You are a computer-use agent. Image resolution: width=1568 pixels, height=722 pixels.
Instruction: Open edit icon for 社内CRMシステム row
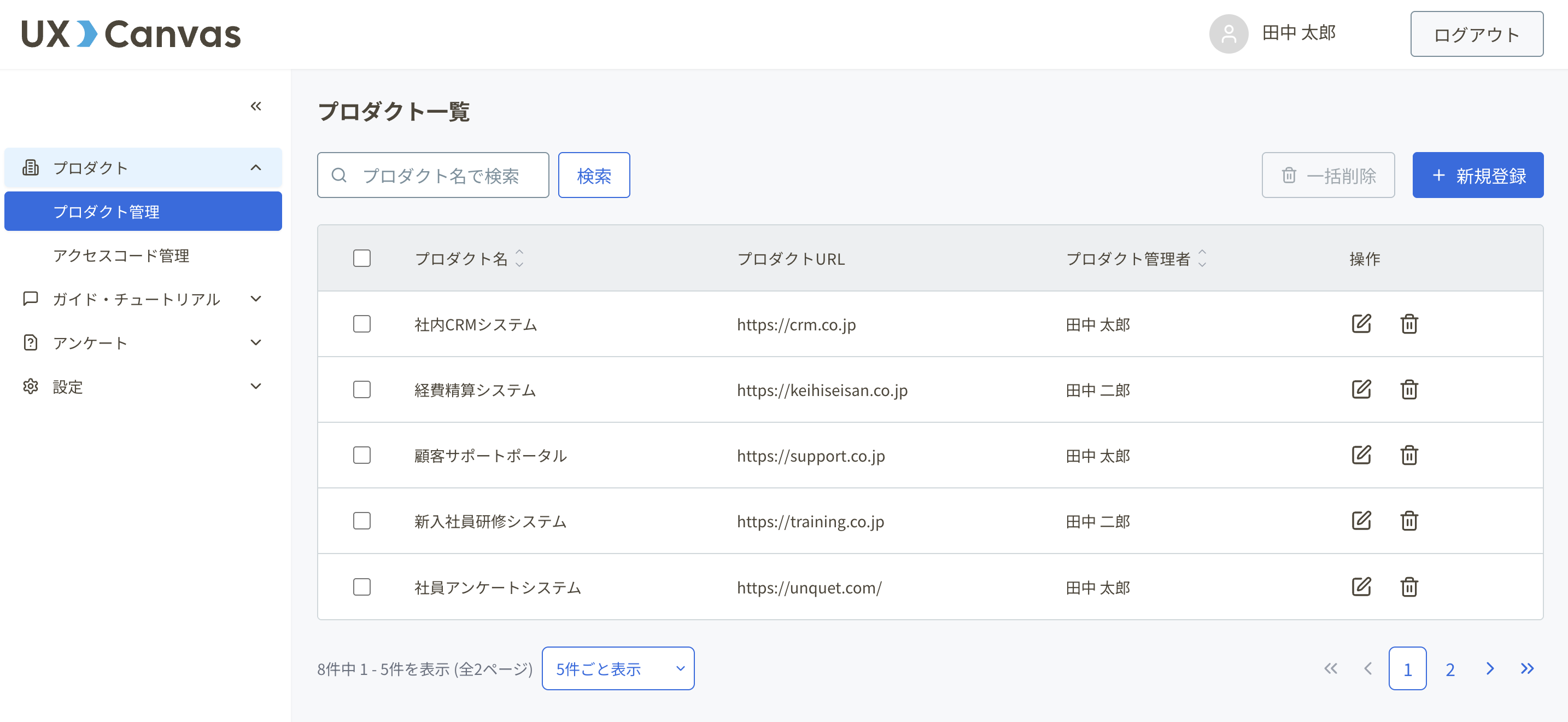coord(1362,324)
